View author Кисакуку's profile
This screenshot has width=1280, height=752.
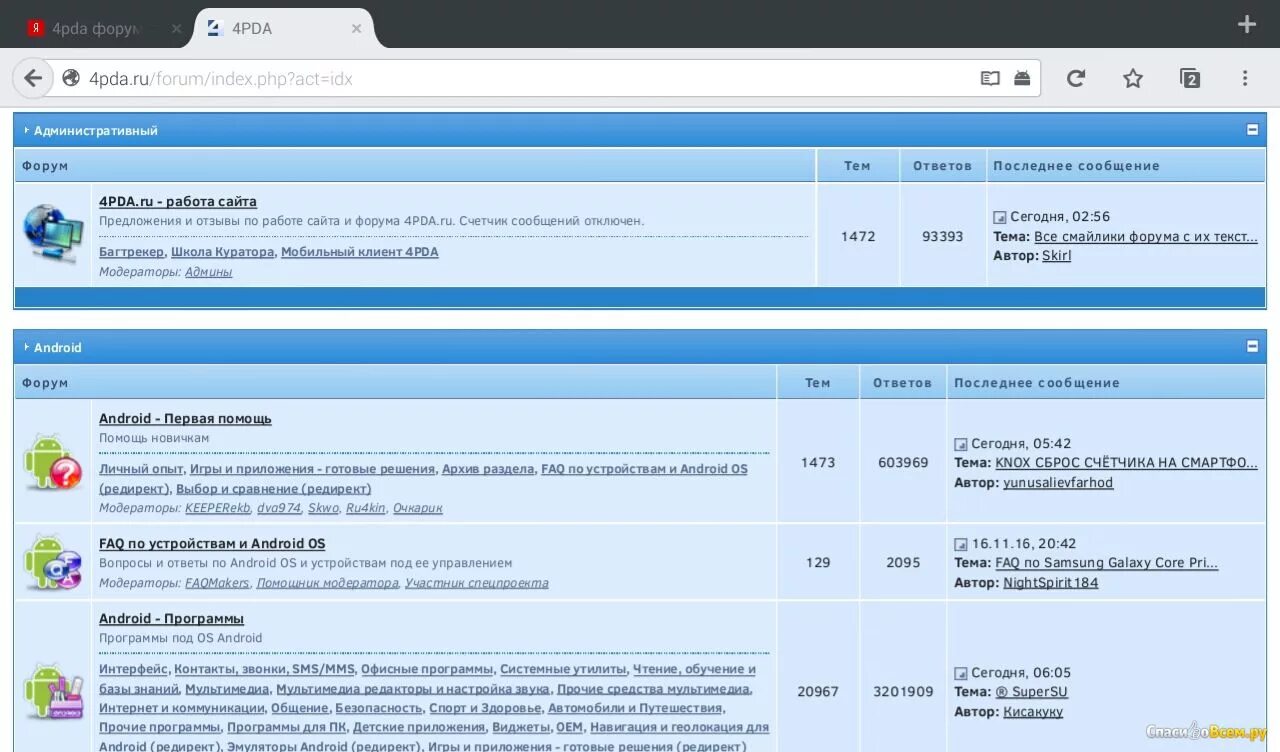[x=1033, y=712]
